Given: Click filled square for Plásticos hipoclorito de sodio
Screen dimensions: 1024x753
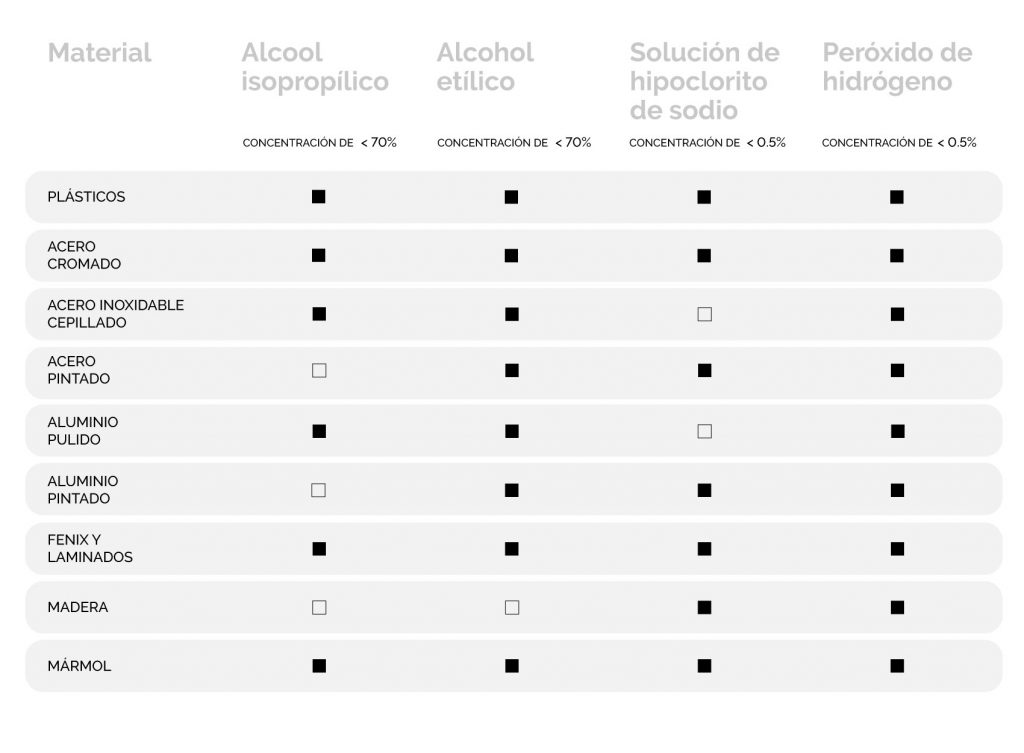Looking at the screenshot, I should (704, 197).
